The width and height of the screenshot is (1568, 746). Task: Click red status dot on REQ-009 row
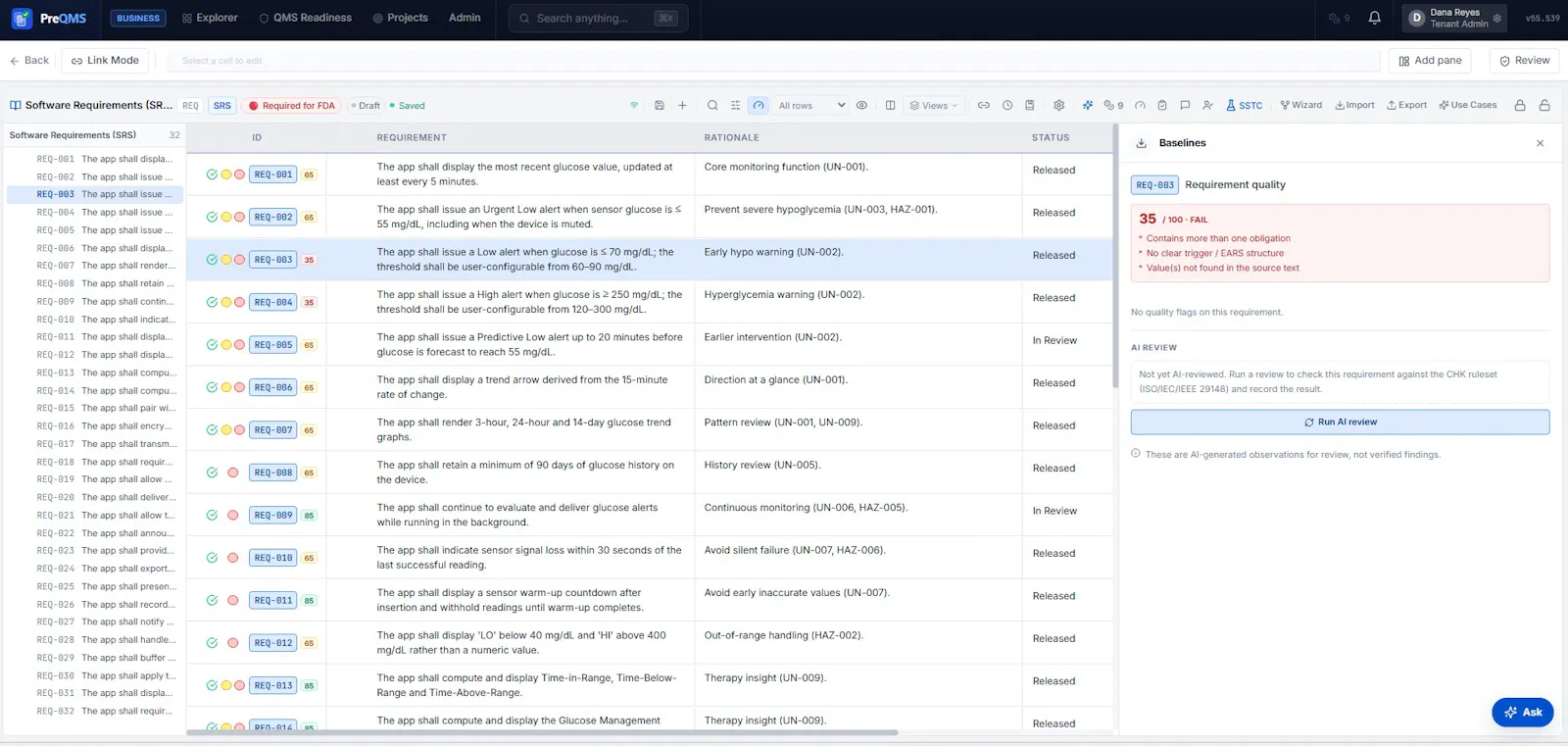click(x=233, y=516)
